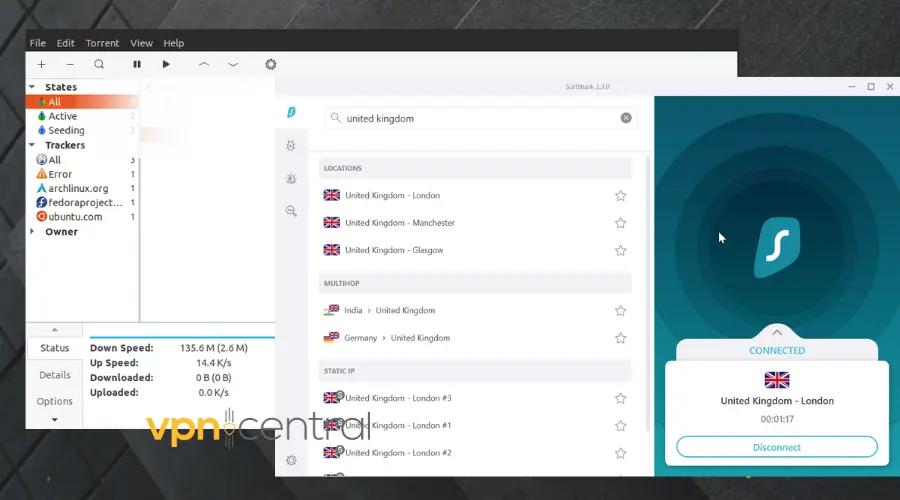The height and width of the screenshot is (500, 900).
Task: Filter by the archlinux.org tracker
Action: pyautogui.click(x=82, y=188)
